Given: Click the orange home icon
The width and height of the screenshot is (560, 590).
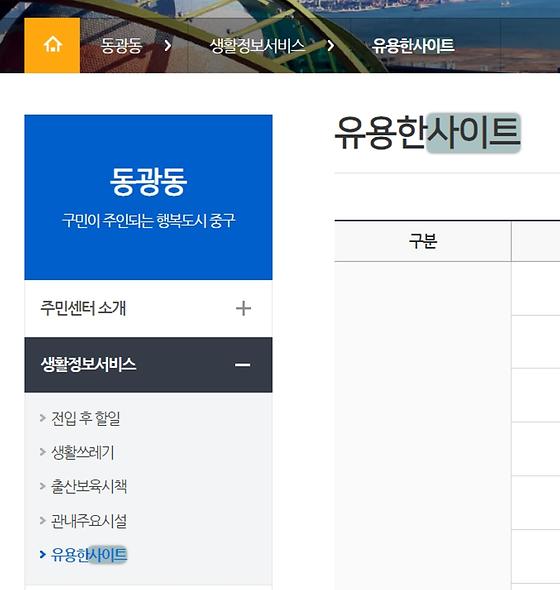Looking at the screenshot, I should click(x=52, y=45).
